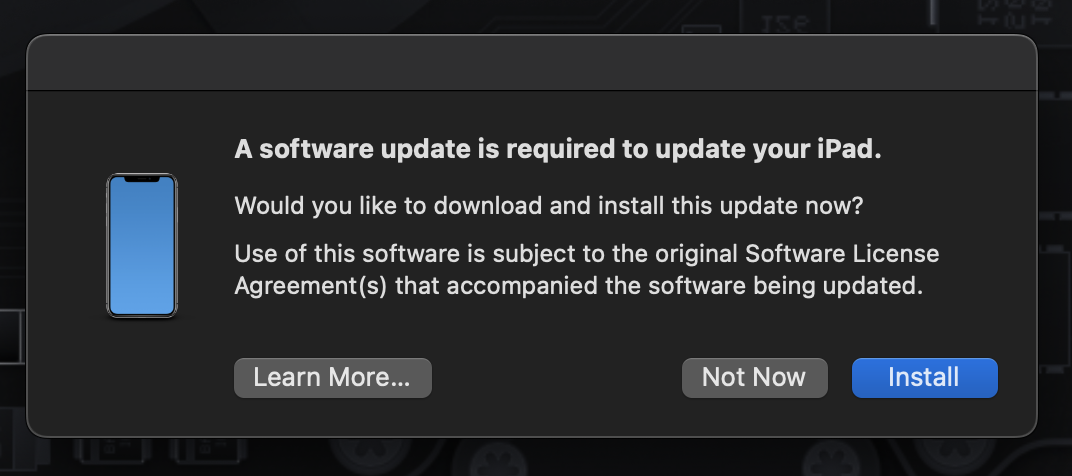The height and width of the screenshot is (476, 1072).
Task: Select the bold iPad update heading
Action: coord(558,149)
